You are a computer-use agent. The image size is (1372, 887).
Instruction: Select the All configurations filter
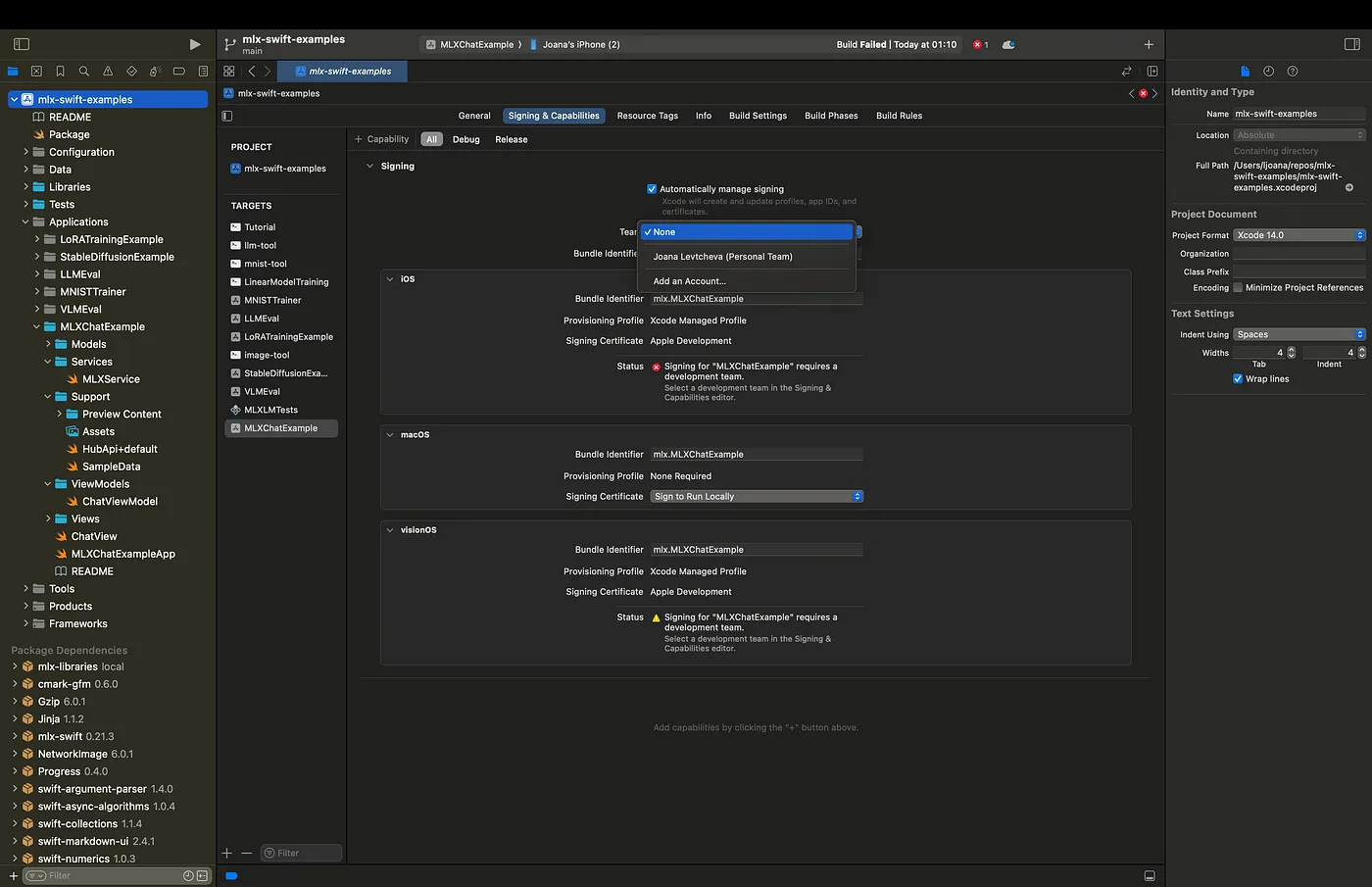431,139
